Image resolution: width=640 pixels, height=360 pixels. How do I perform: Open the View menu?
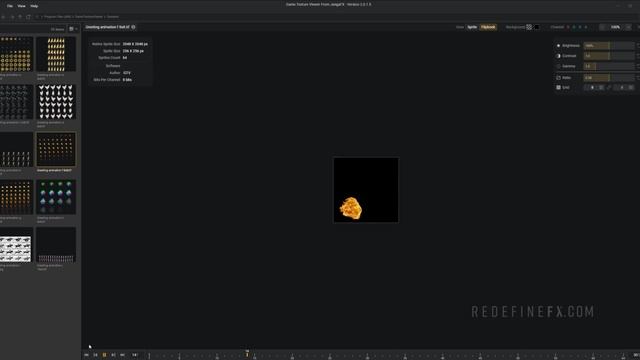(x=21, y=6)
